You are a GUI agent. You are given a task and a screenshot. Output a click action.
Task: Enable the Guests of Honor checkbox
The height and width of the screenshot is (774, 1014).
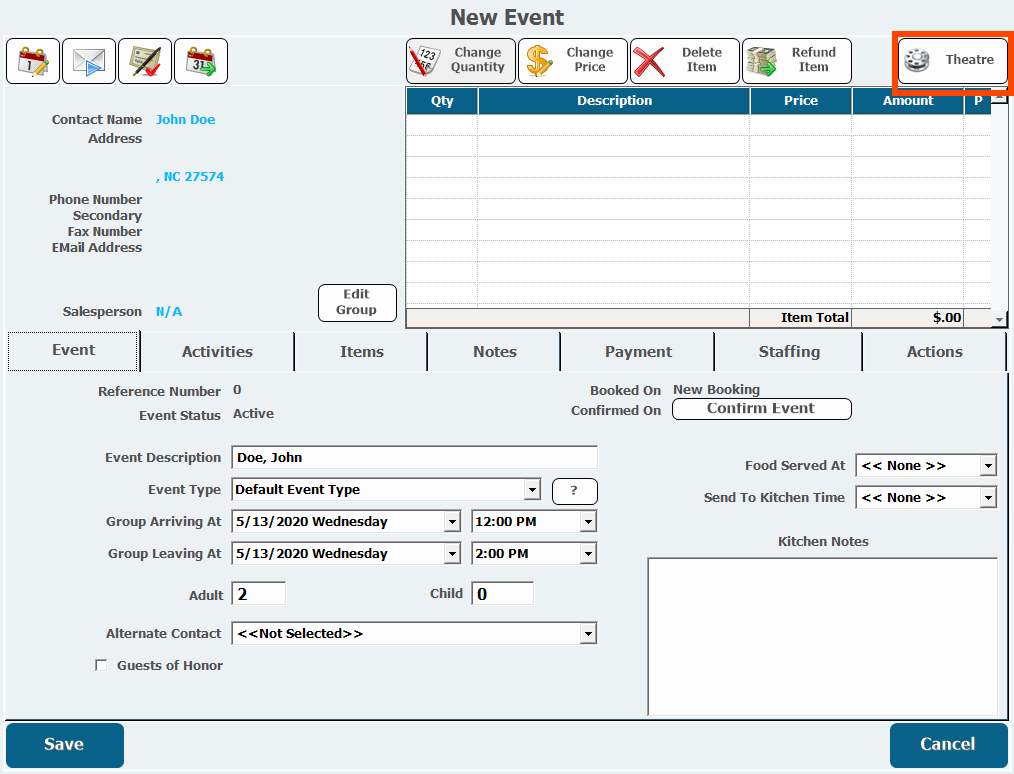(101, 666)
